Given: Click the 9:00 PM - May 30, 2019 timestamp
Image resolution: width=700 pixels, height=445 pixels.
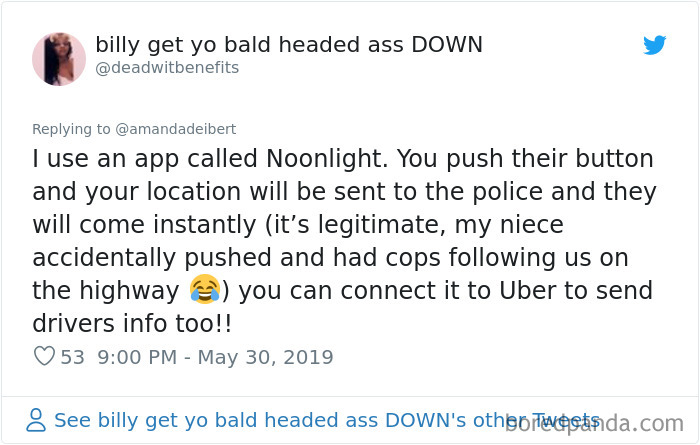Looking at the screenshot, I should click(215, 357).
